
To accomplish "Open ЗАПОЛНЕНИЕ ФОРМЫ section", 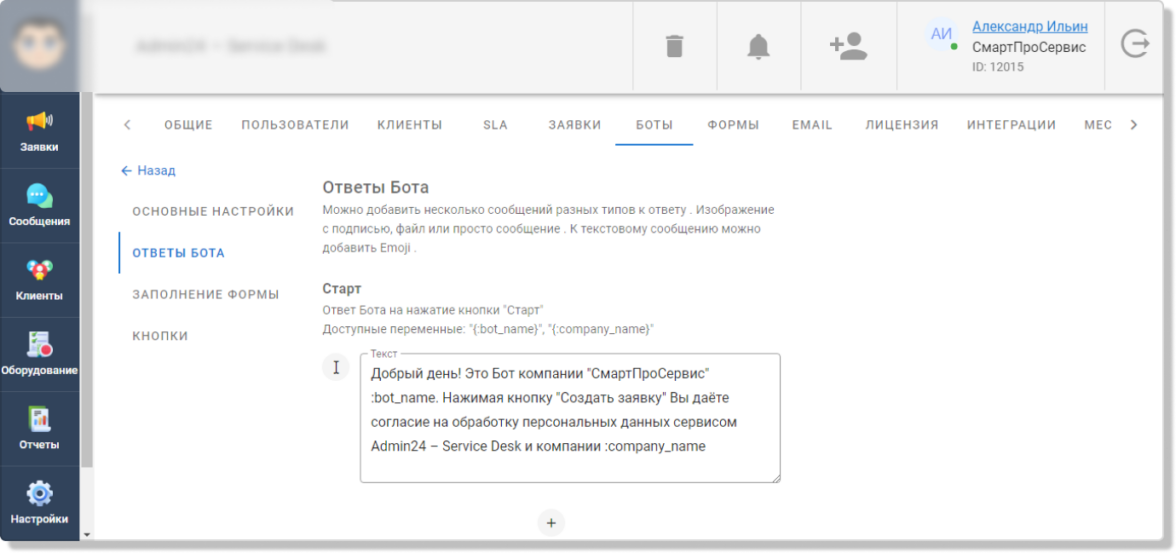I will pyautogui.click(x=206, y=295).
